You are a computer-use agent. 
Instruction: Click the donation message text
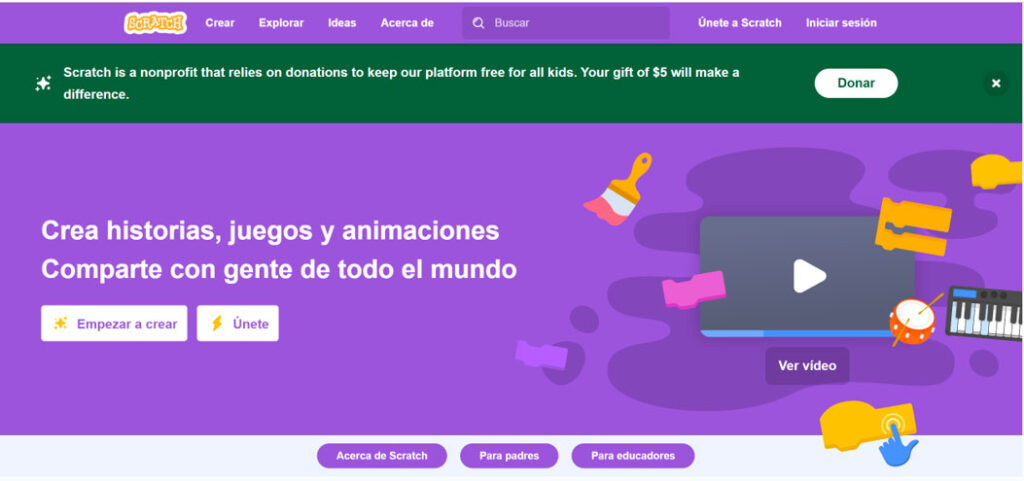click(x=402, y=83)
